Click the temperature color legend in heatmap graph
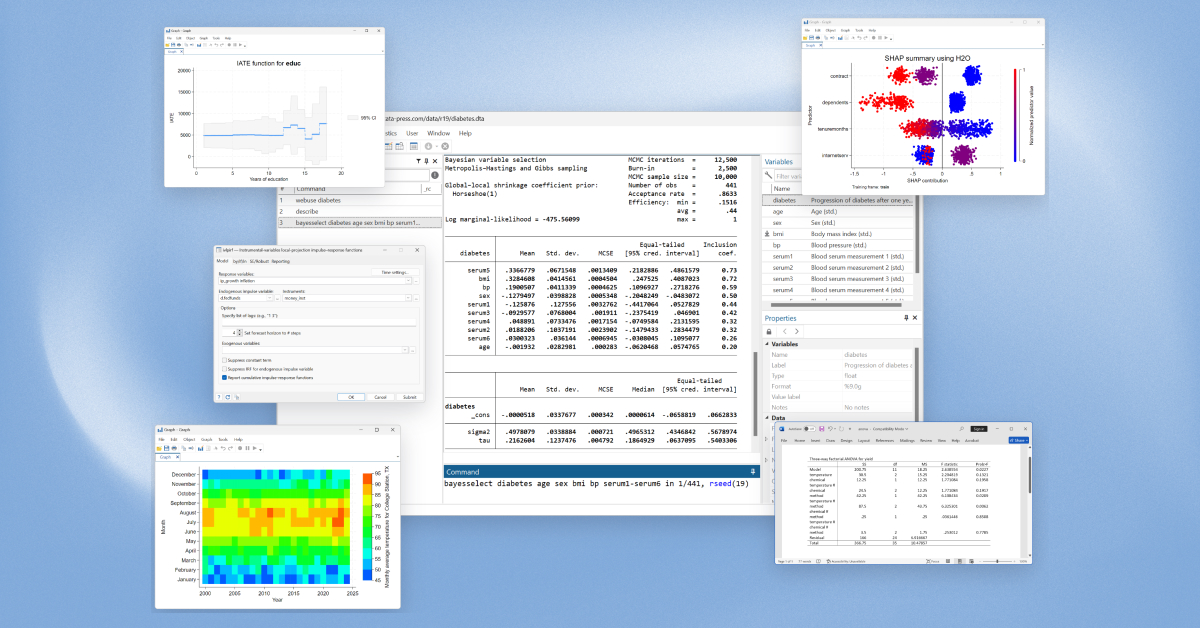The image size is (1200, 628). (365, 527)
